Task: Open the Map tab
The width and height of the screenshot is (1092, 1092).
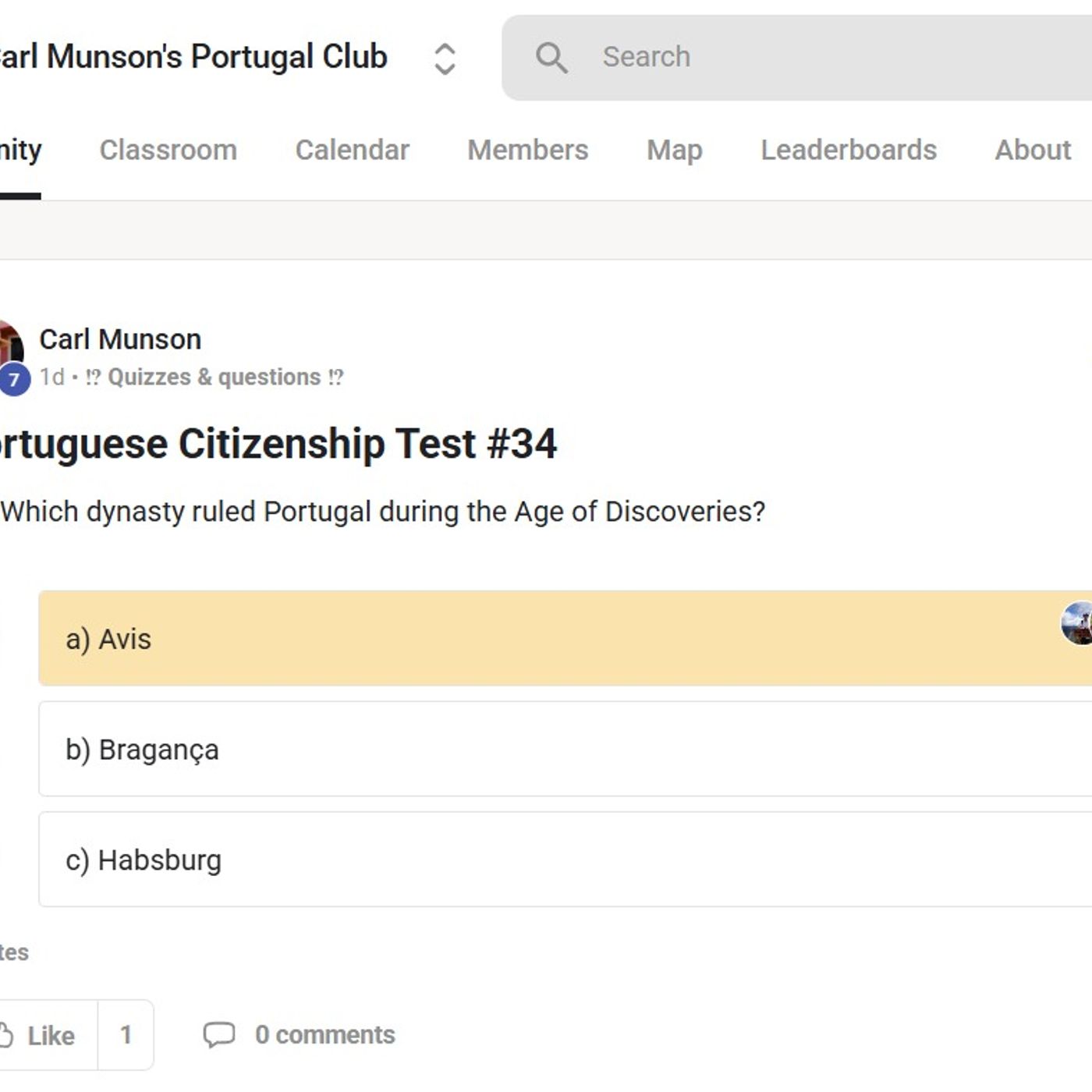Action: [x=675, y=150]
